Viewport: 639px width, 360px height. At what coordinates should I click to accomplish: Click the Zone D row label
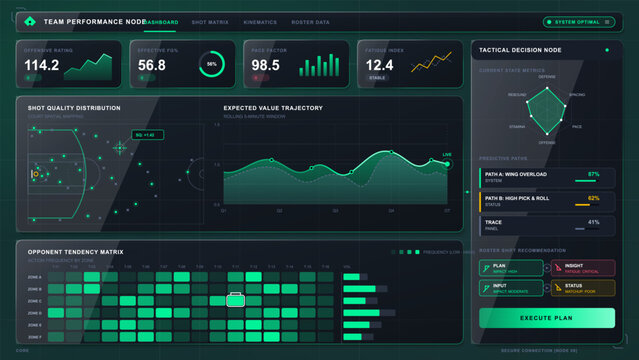point(35,313)
